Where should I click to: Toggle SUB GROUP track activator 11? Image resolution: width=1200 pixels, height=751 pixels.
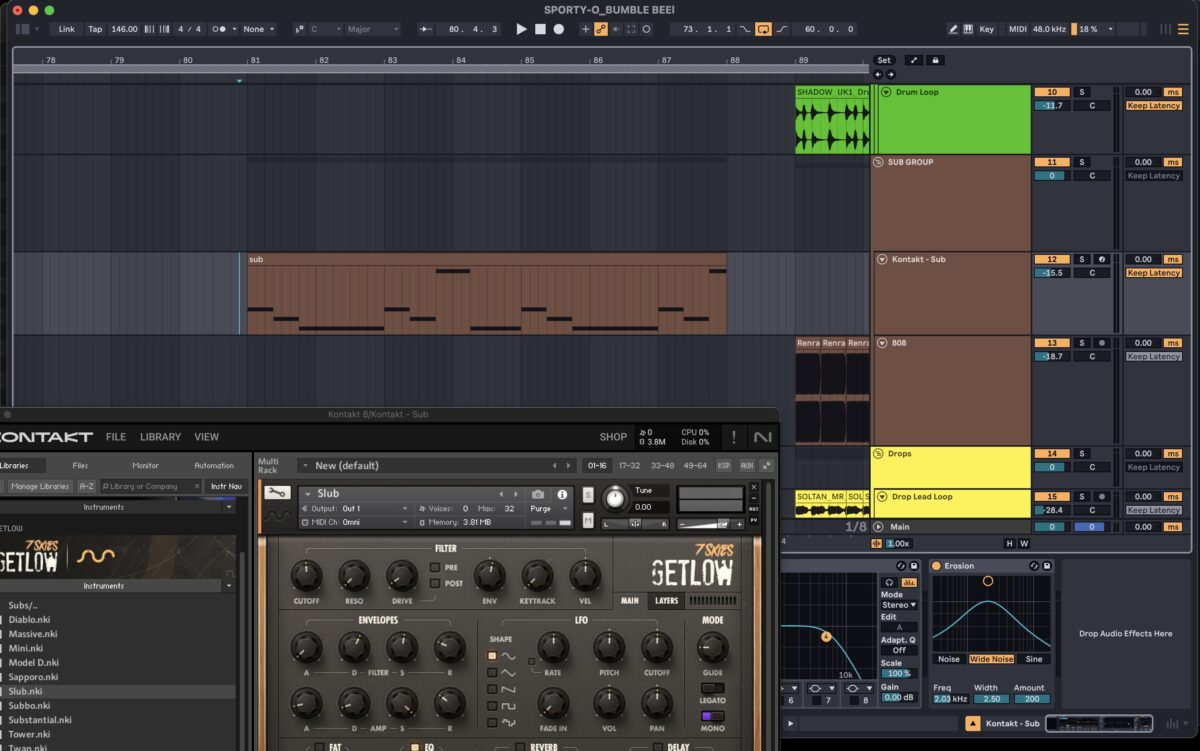pos(1051,162)
